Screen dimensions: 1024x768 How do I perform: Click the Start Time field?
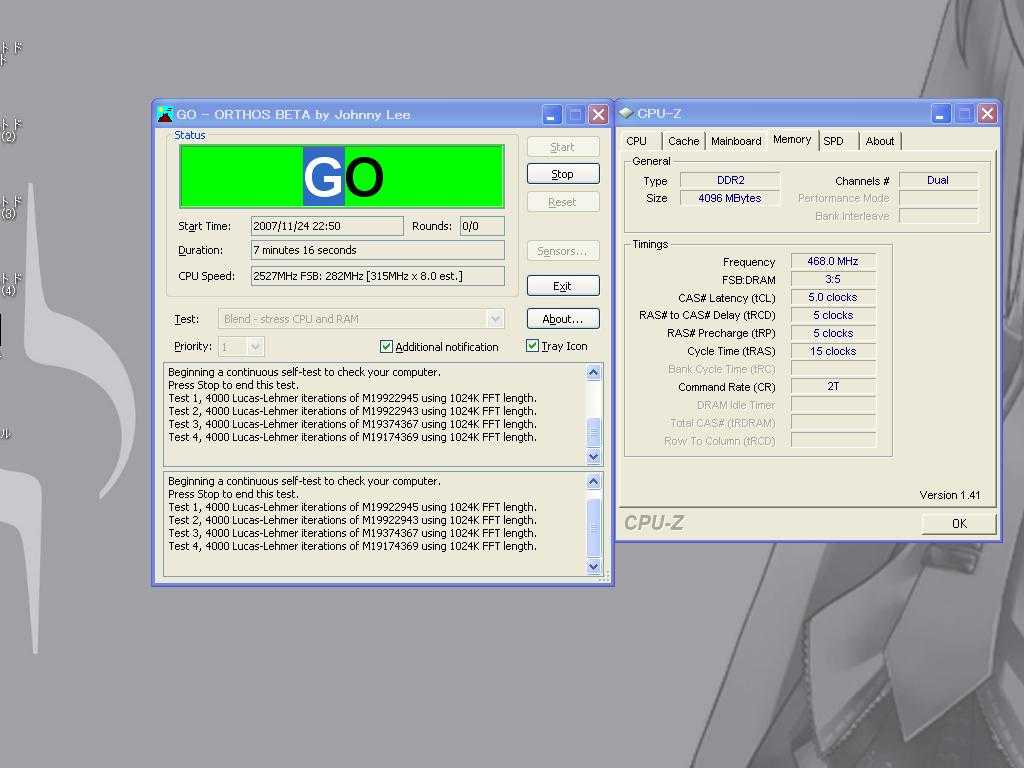[x=327, y=226]
